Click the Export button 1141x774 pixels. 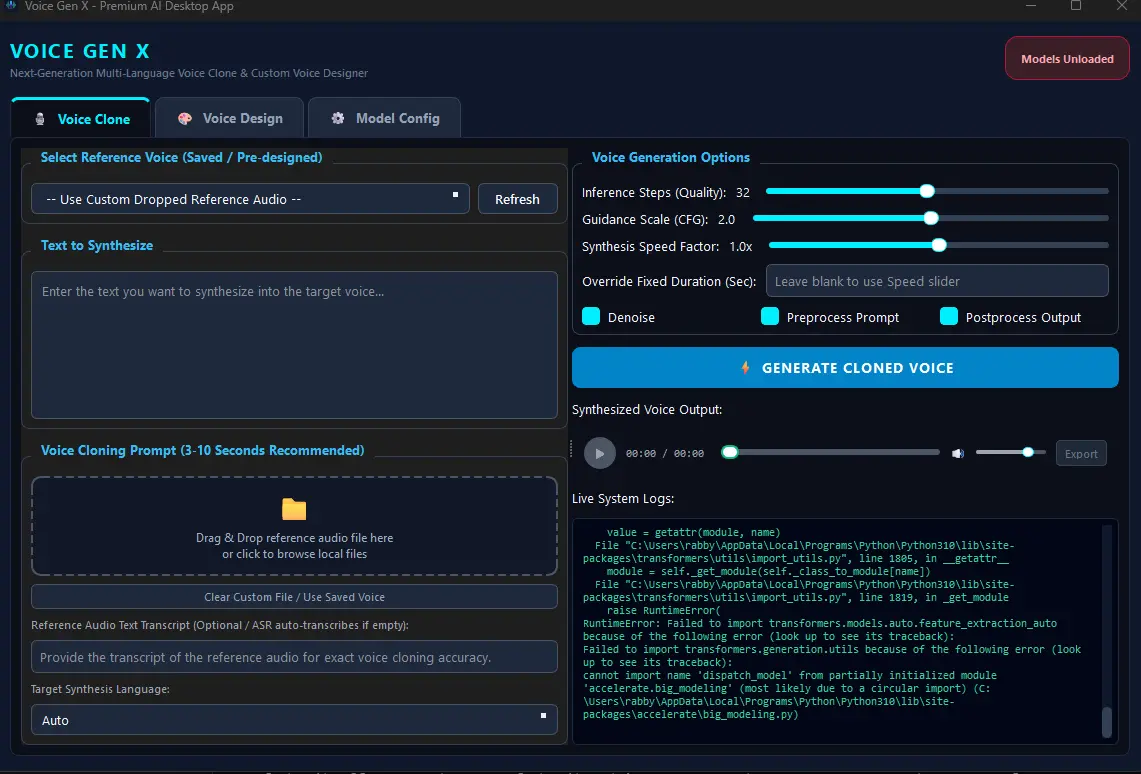click(x=1081, y=453)
